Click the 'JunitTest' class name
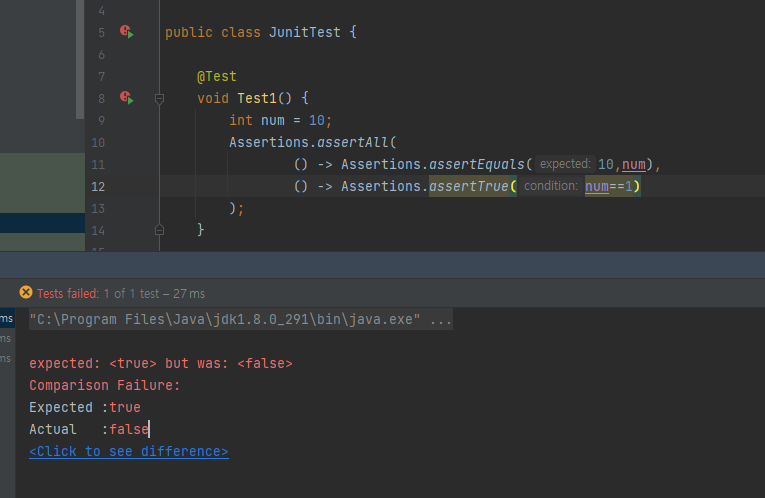This screenshot has width=765, height=498. click(x=304, y=32)
